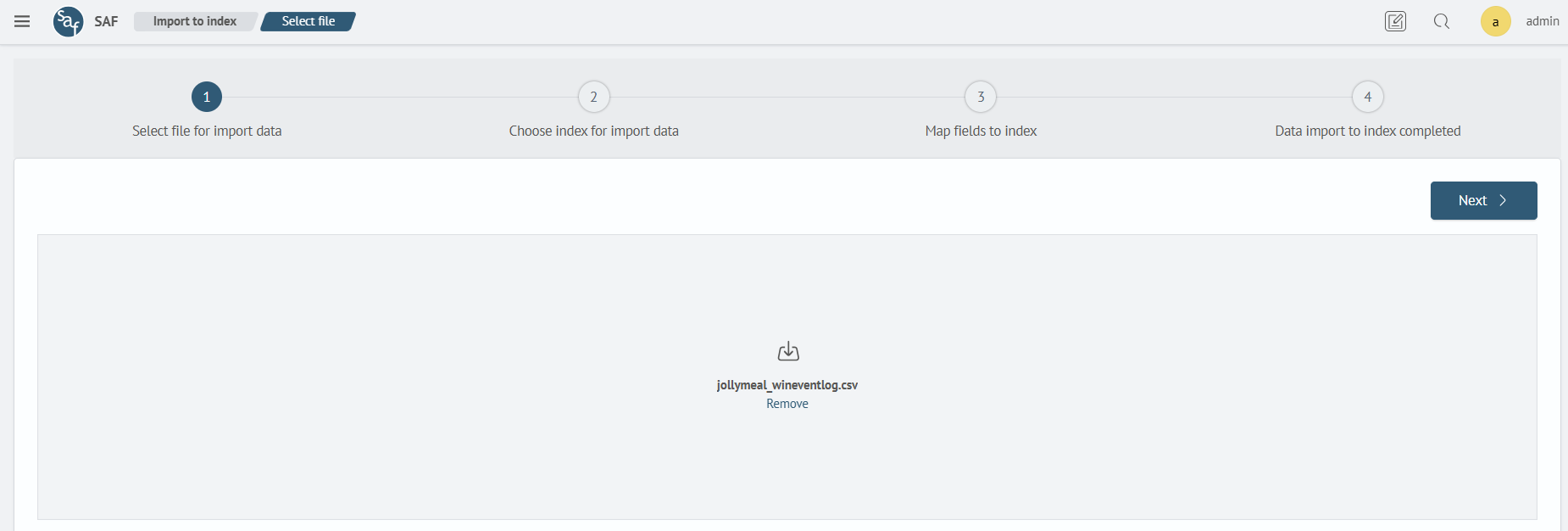
Task: Click 'Map fields to index' label
Action: point(981,131)
